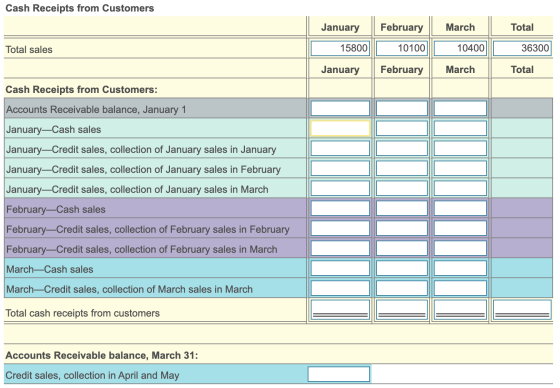Click February field for collection of January sales in February

coord(402,168)
